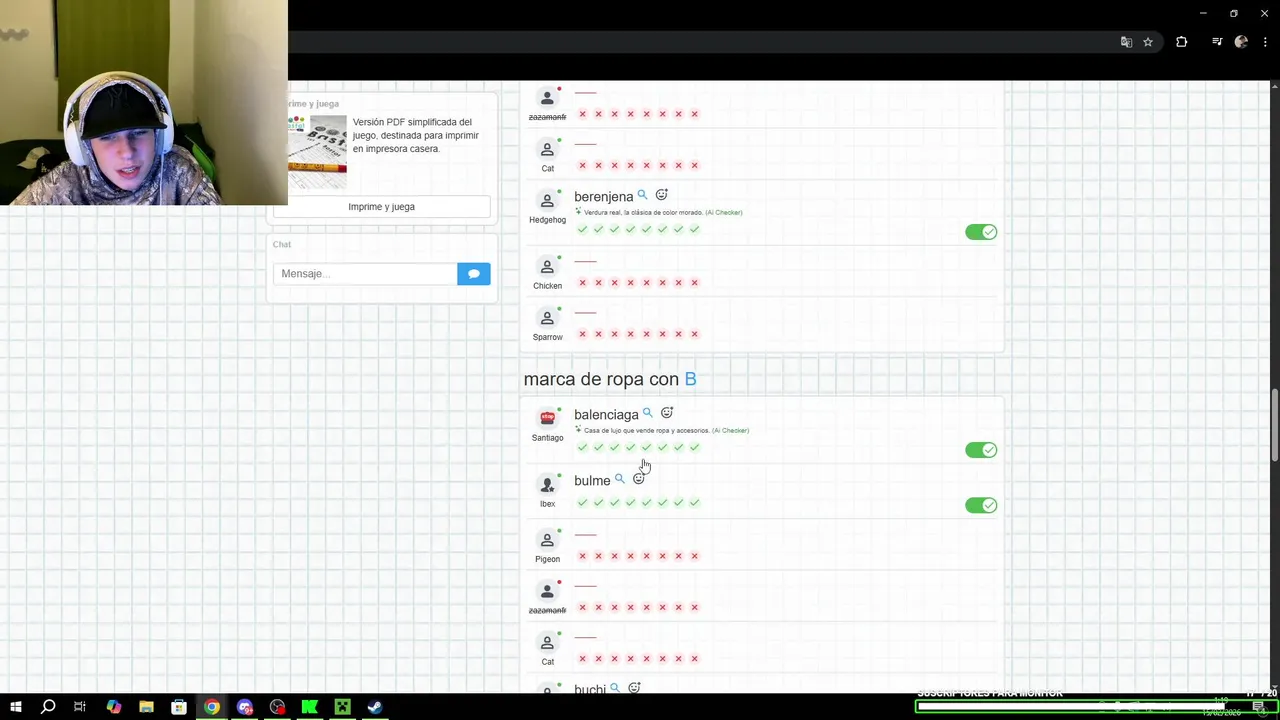
Task: Toggle off approval for balenciaga answer
Action: click(x=981, y=450)
